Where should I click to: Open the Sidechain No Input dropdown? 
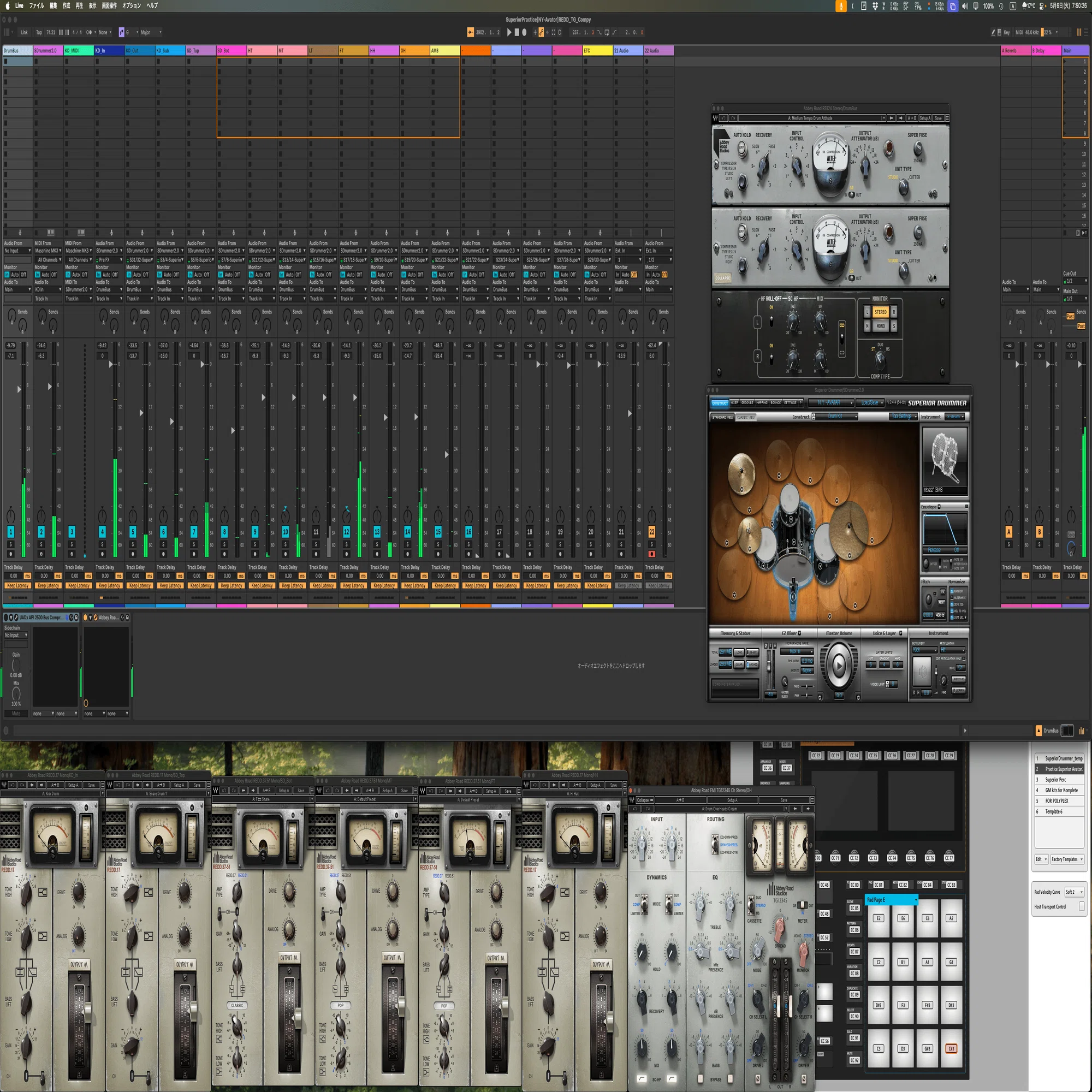click(16, 636)
